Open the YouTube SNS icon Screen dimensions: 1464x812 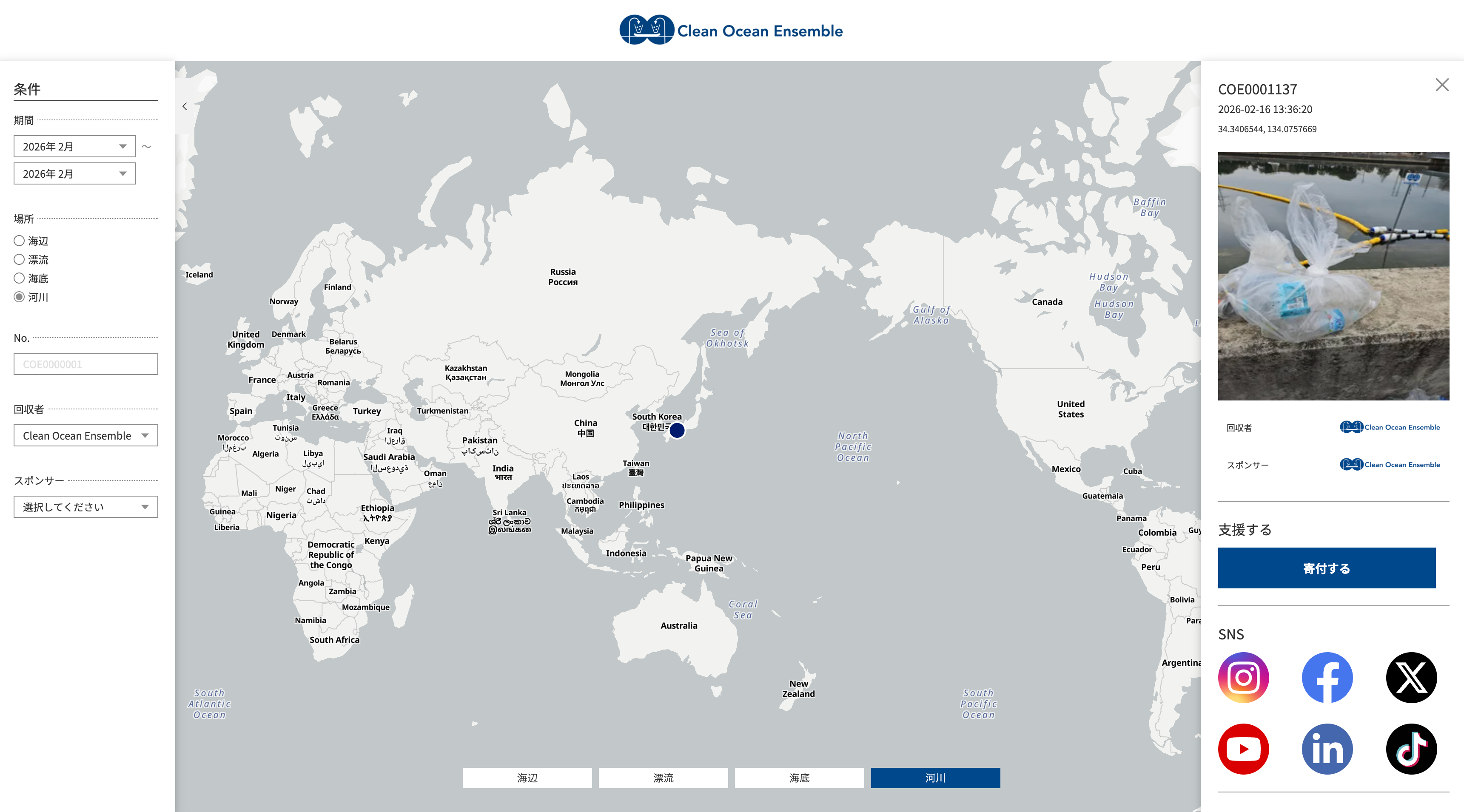[x=1243, y=748]
